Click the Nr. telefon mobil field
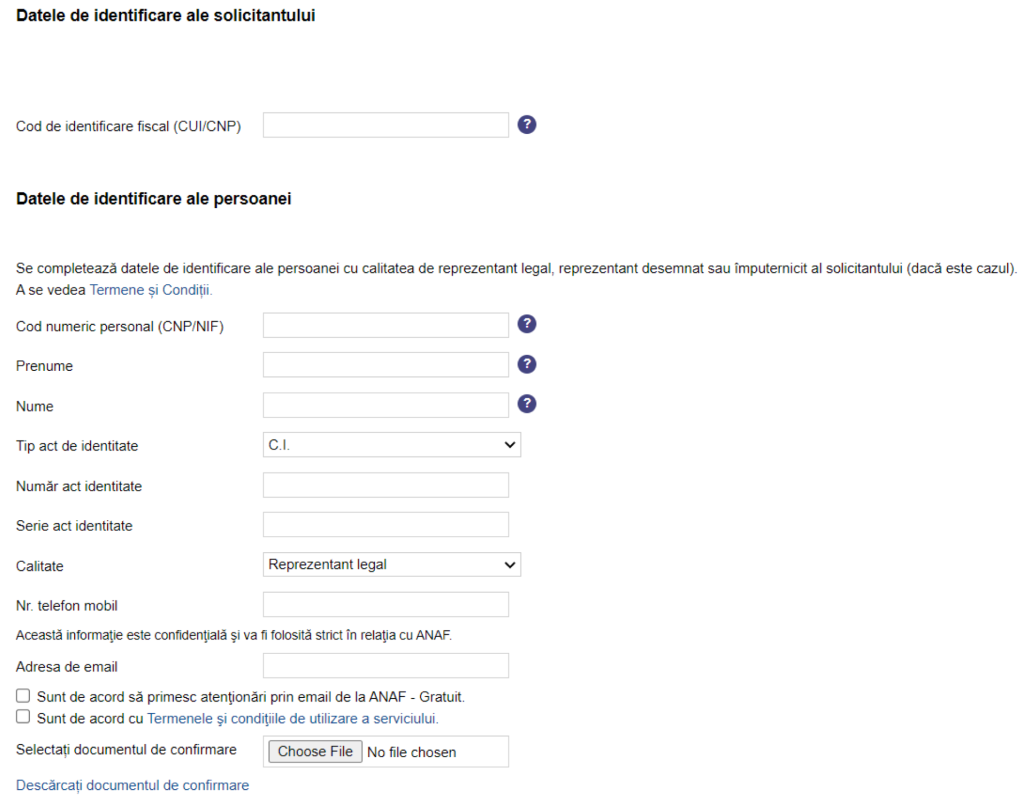Image resolution: width=1024 pixels, height=802 pixels. point(385,604)
